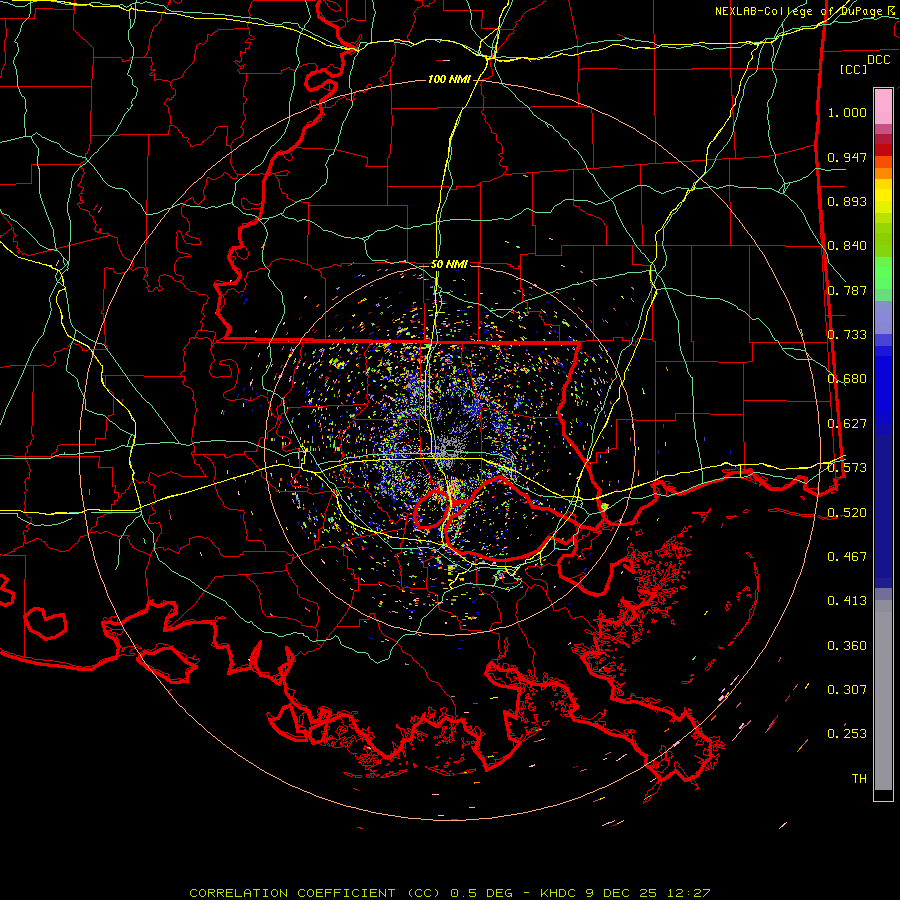
Task: Click the 0.893 color scale value
Action: [847, 201]
